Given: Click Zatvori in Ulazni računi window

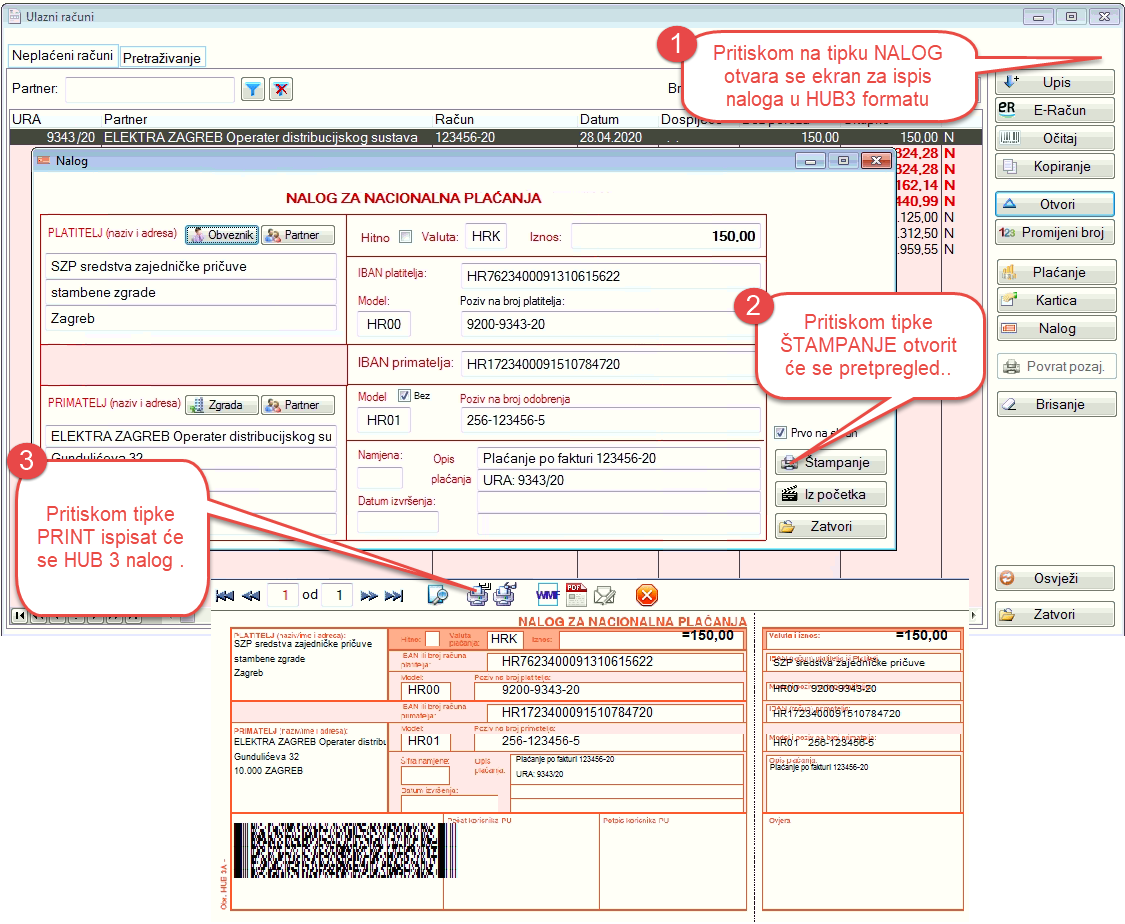Looking at the screenshot, I should (x=1055, y=615).
